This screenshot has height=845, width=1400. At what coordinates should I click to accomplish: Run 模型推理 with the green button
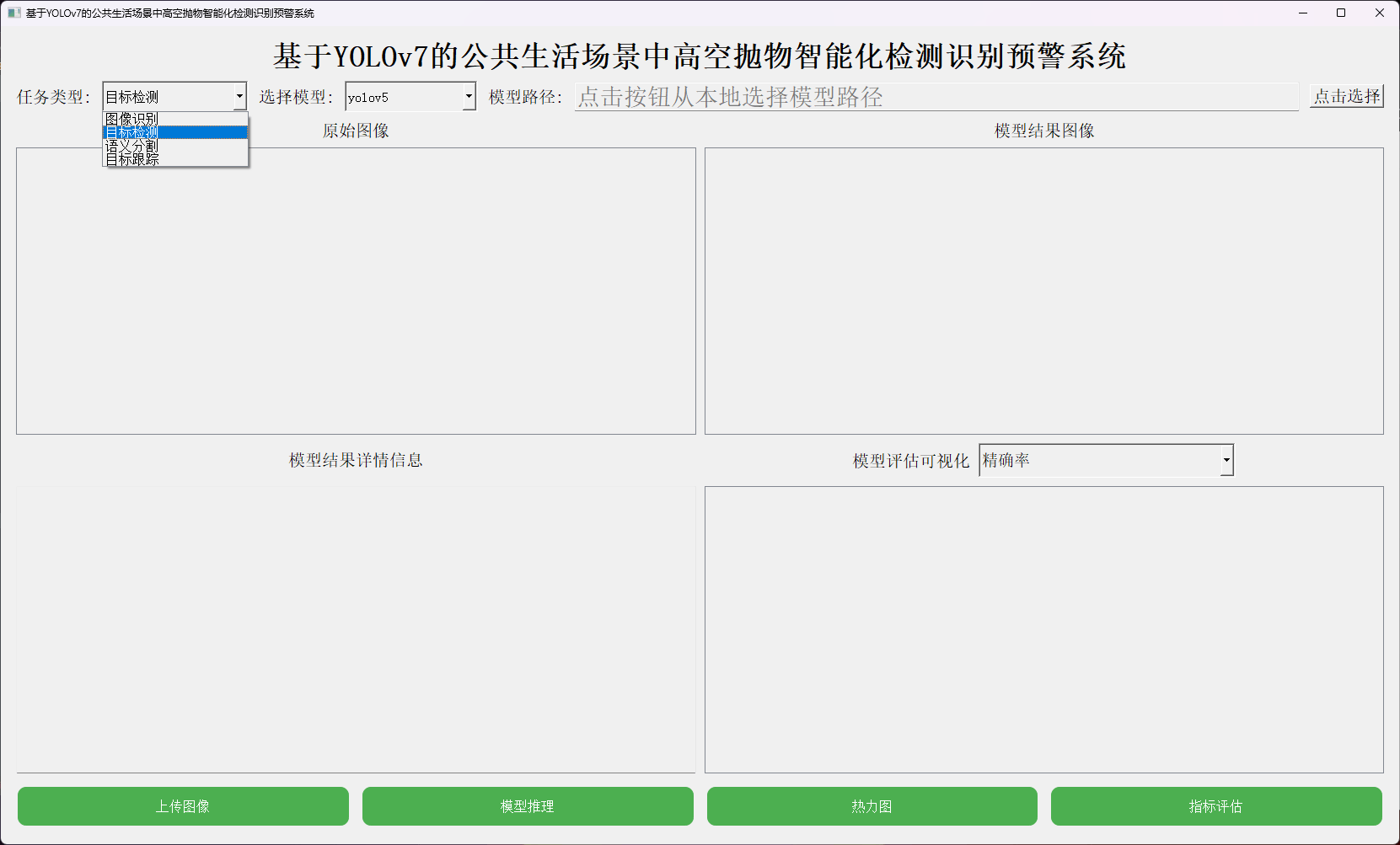(x=528, y=806)
